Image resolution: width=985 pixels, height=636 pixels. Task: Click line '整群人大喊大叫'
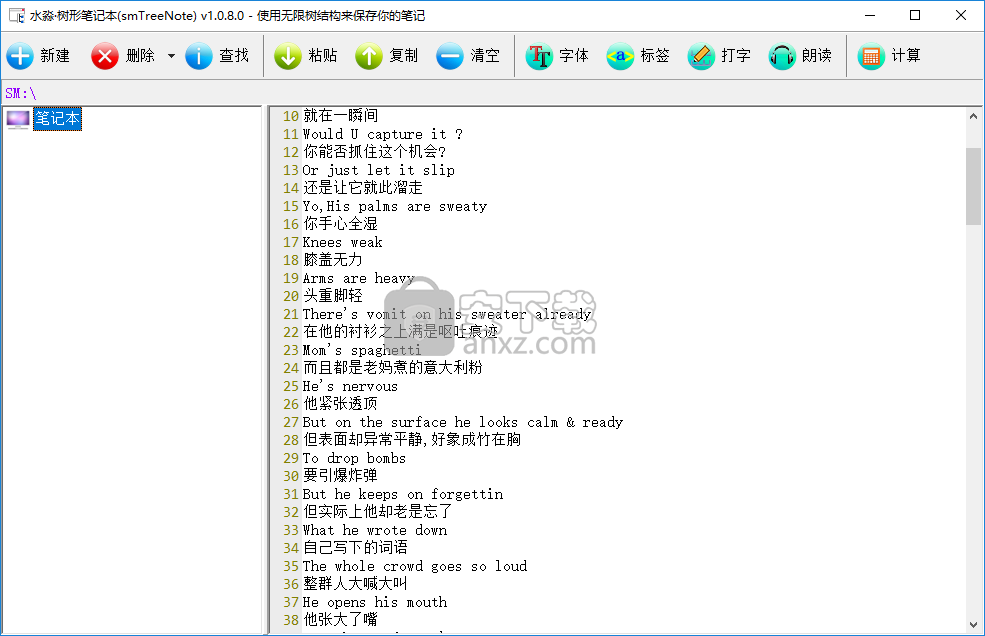coord(355,584)
